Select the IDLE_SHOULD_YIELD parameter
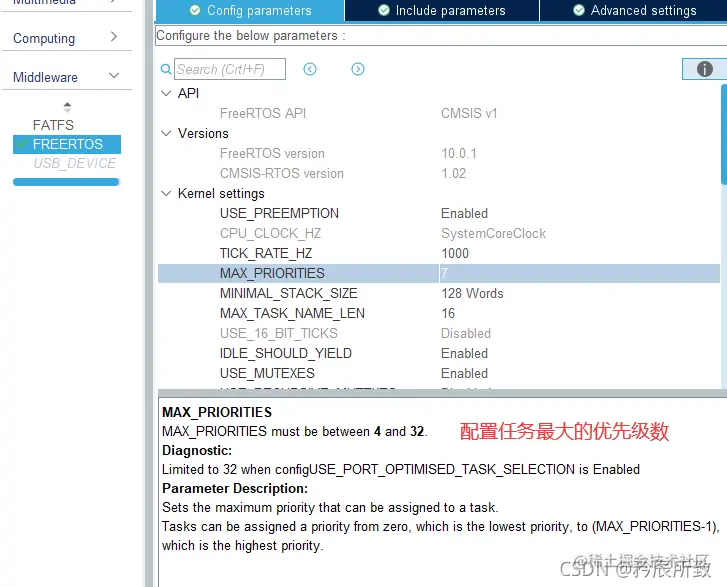The height and width of the screenshot is (587, 727). click(x=286, y=353)
